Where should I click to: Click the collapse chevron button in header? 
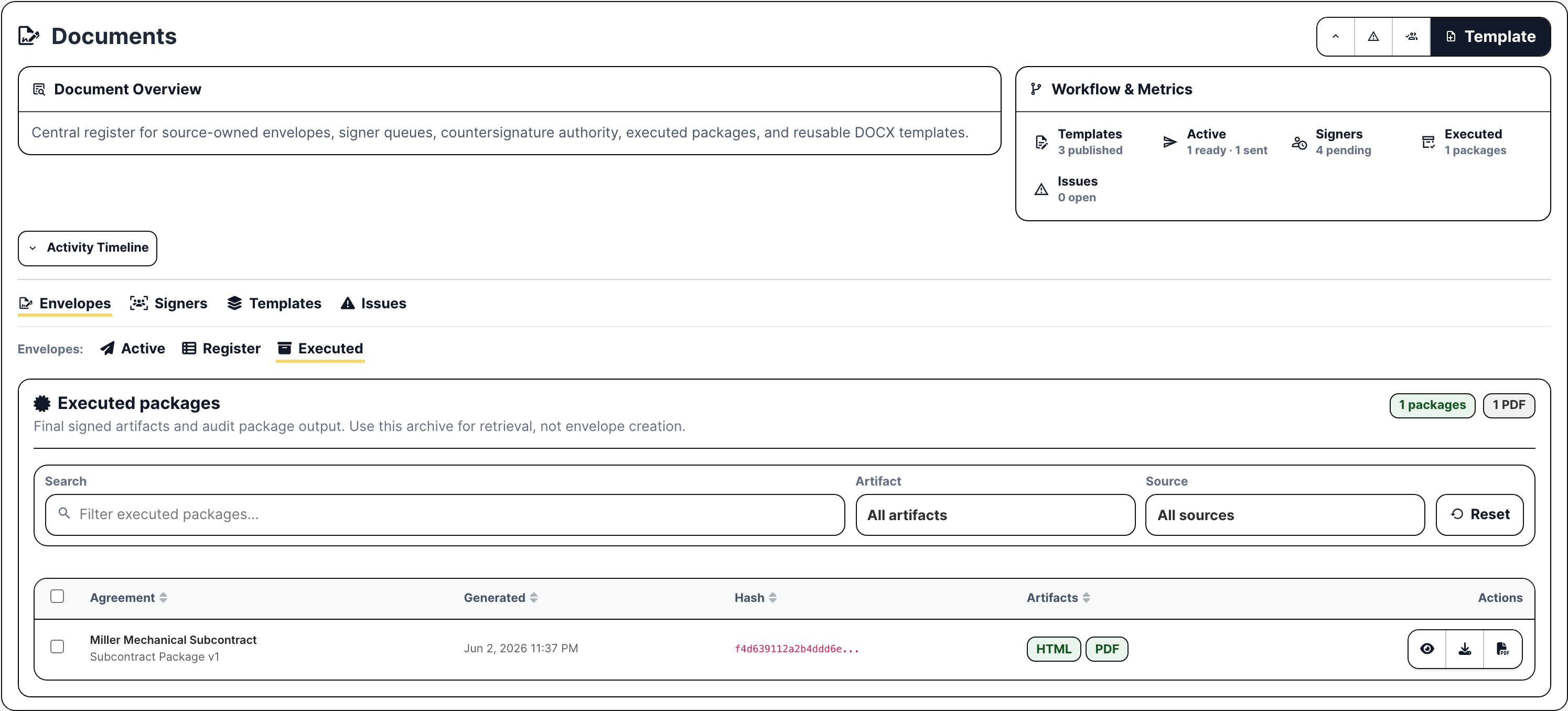(1336, 37)
